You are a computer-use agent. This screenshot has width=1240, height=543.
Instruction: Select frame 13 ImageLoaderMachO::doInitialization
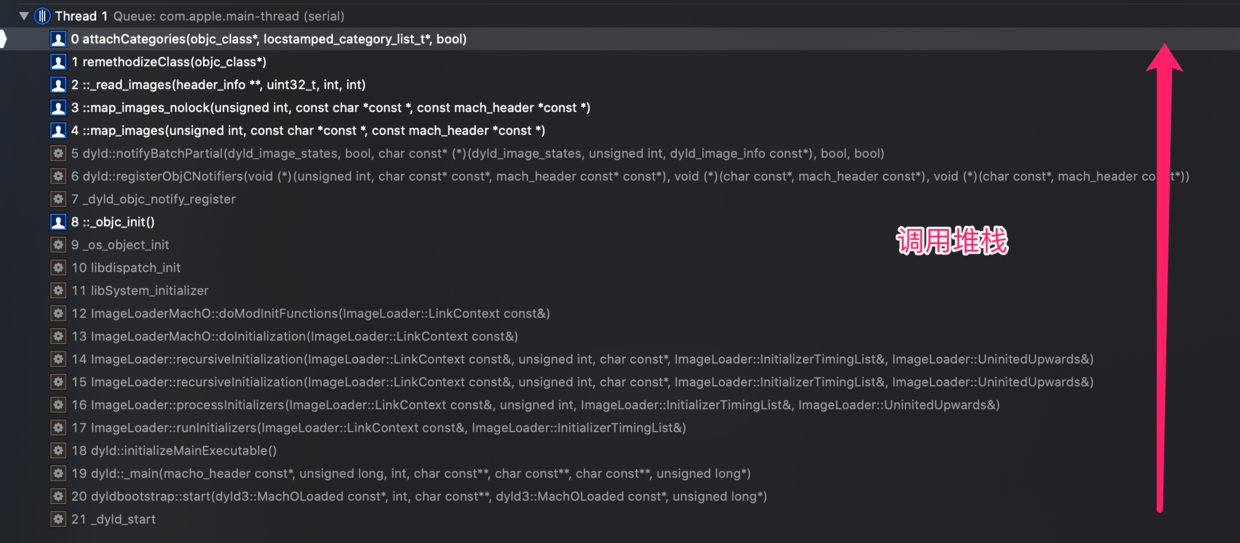pos(620,336)
